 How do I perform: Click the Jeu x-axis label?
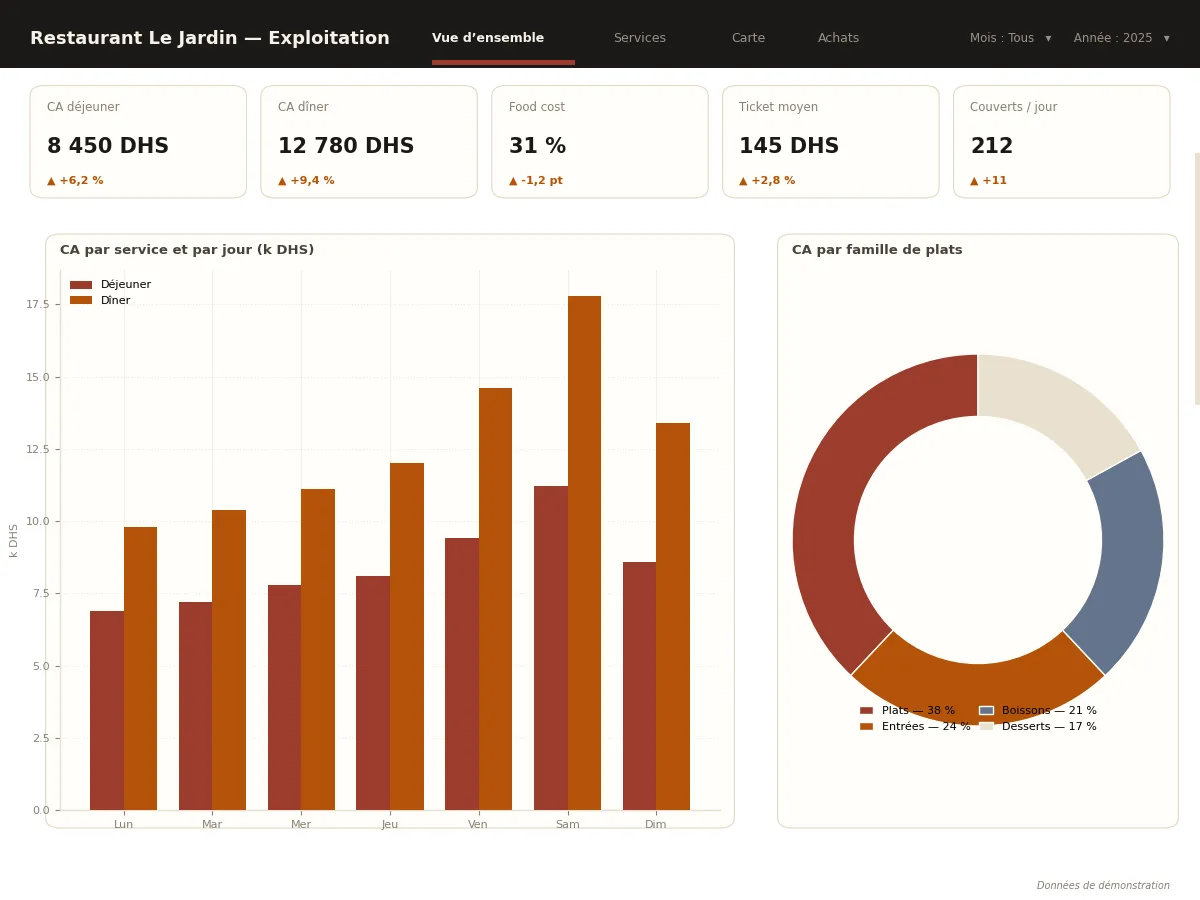coord(390,825)
